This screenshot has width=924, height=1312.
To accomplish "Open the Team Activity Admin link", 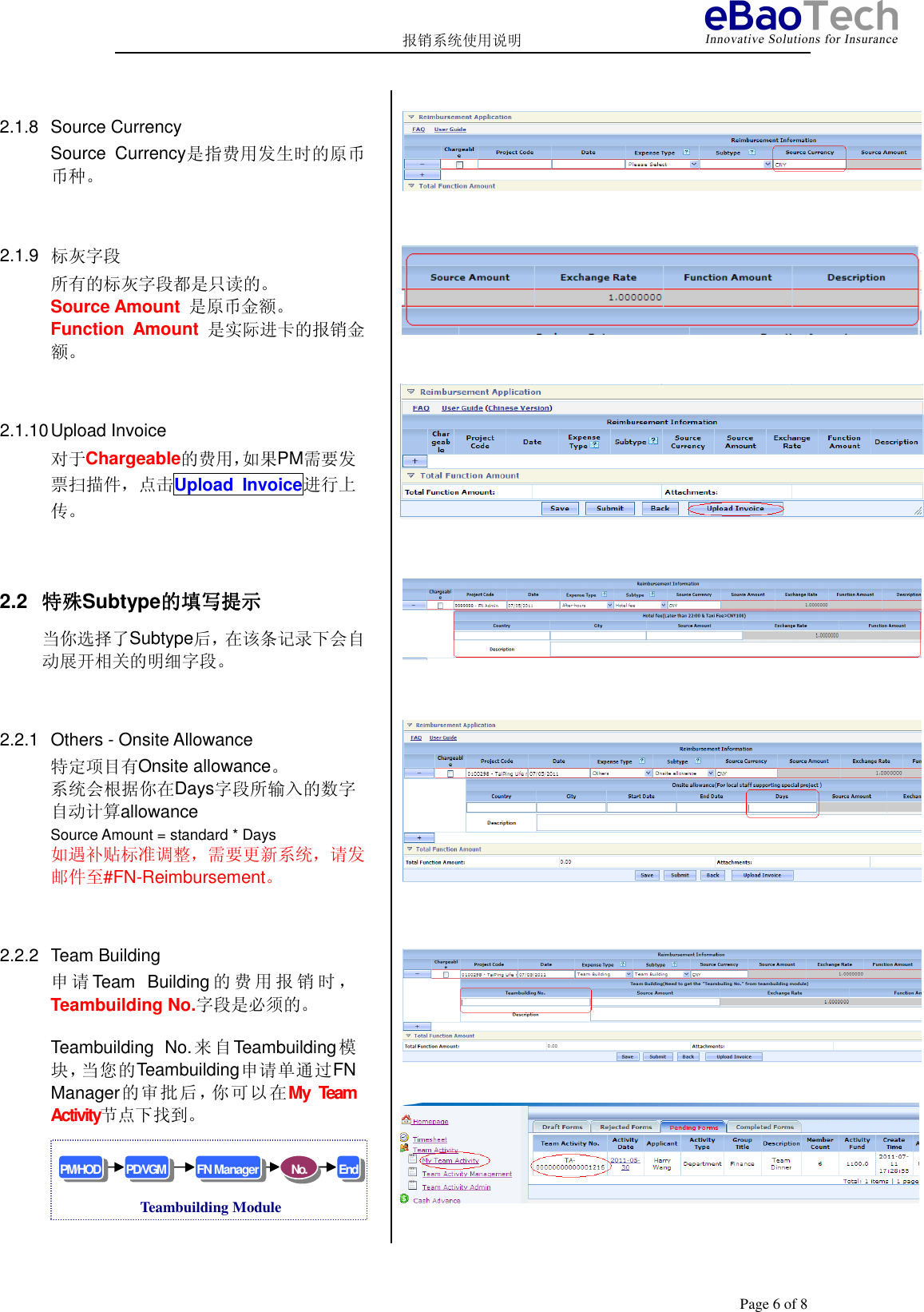I will coord(456,1187).
